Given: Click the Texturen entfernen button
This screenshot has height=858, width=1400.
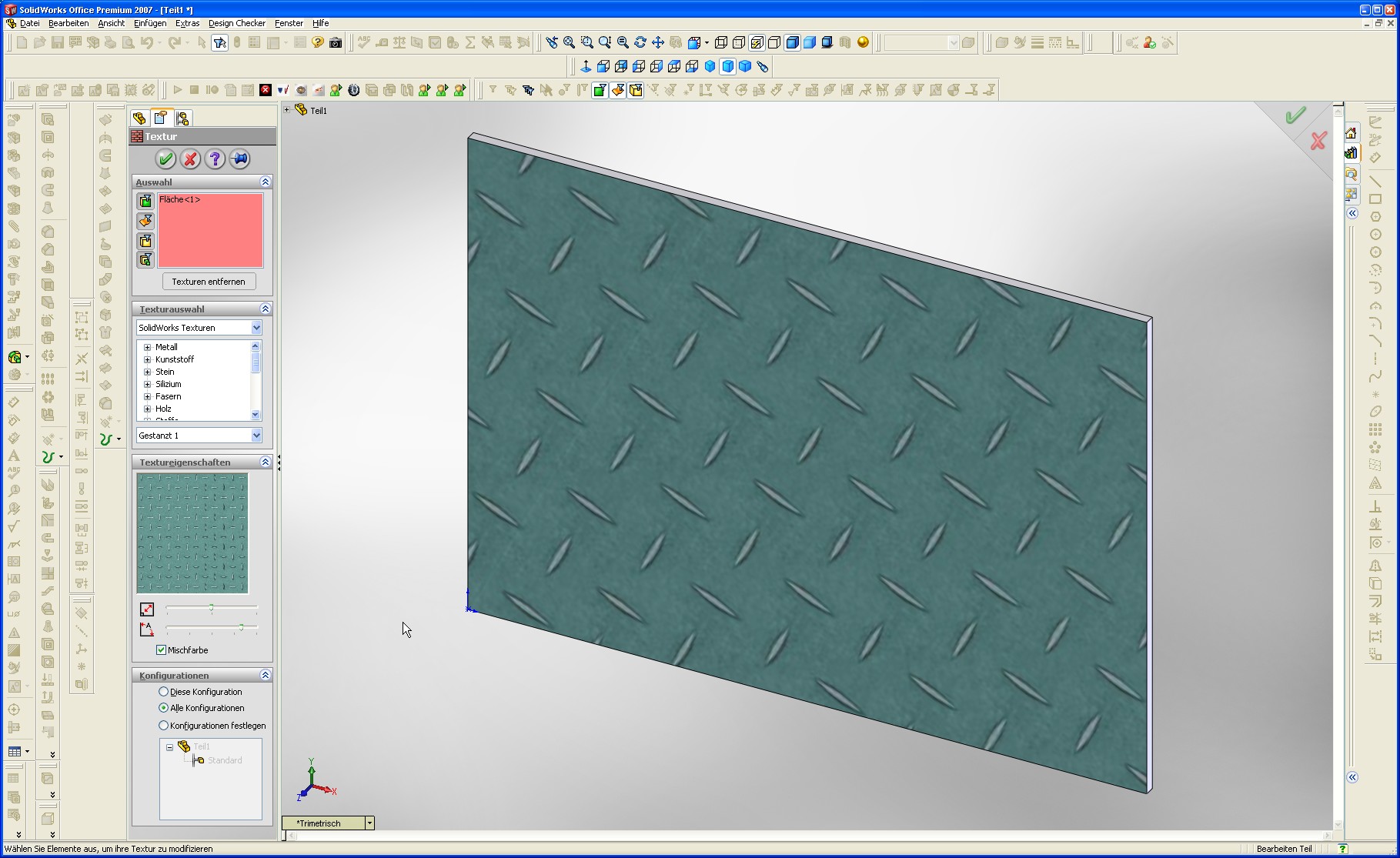Looking at the screenshot, I should pos(209,282).
